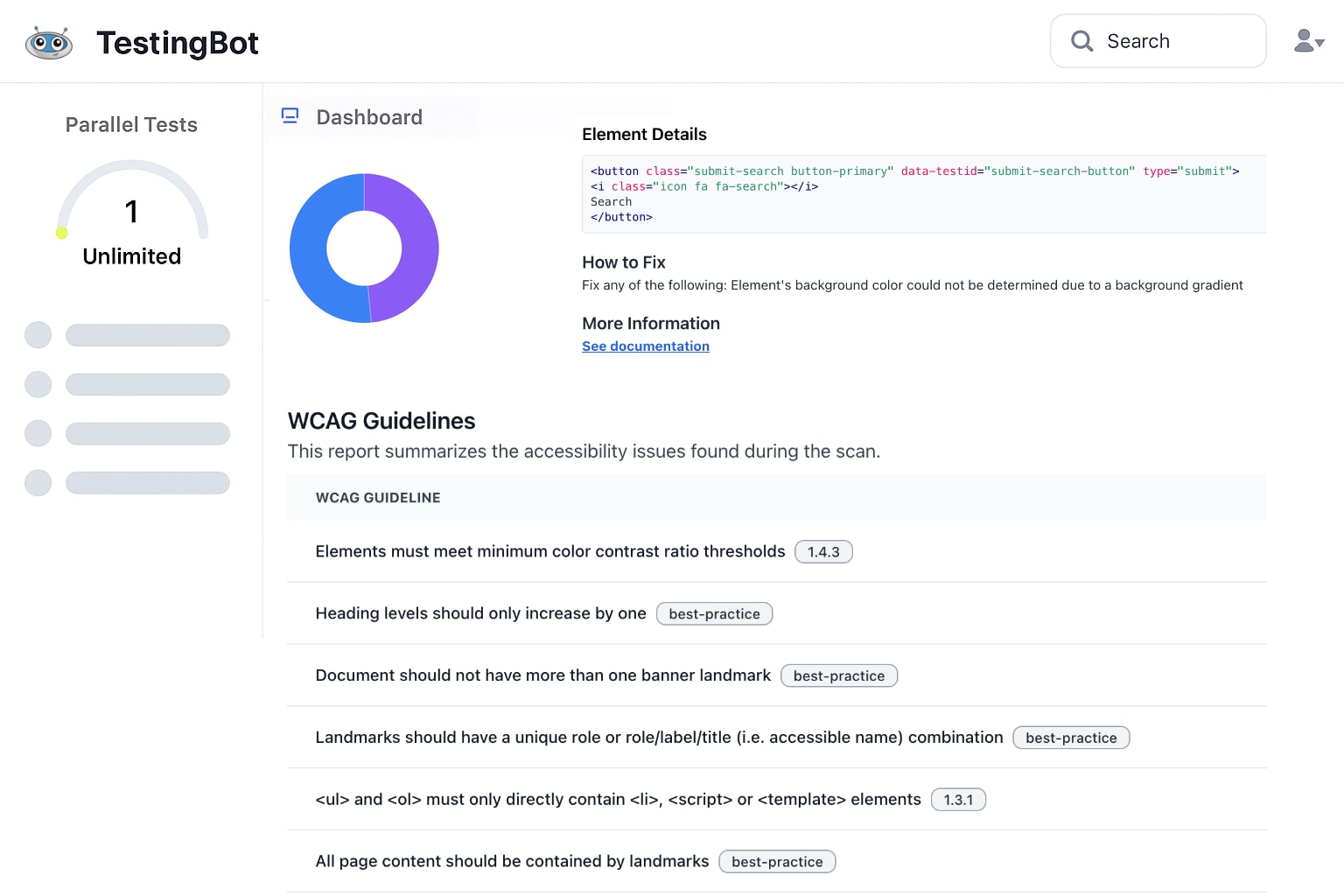Click the WCAG Guidelines section heading
Viewport: 1344px width, 896px height.
[x=381, y=421]
